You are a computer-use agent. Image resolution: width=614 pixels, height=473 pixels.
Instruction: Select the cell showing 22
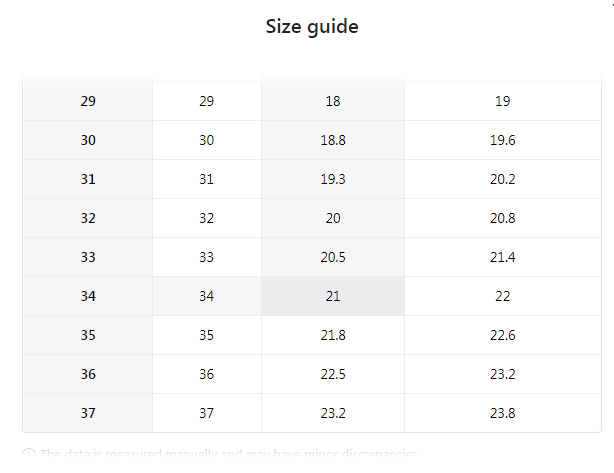503,296
